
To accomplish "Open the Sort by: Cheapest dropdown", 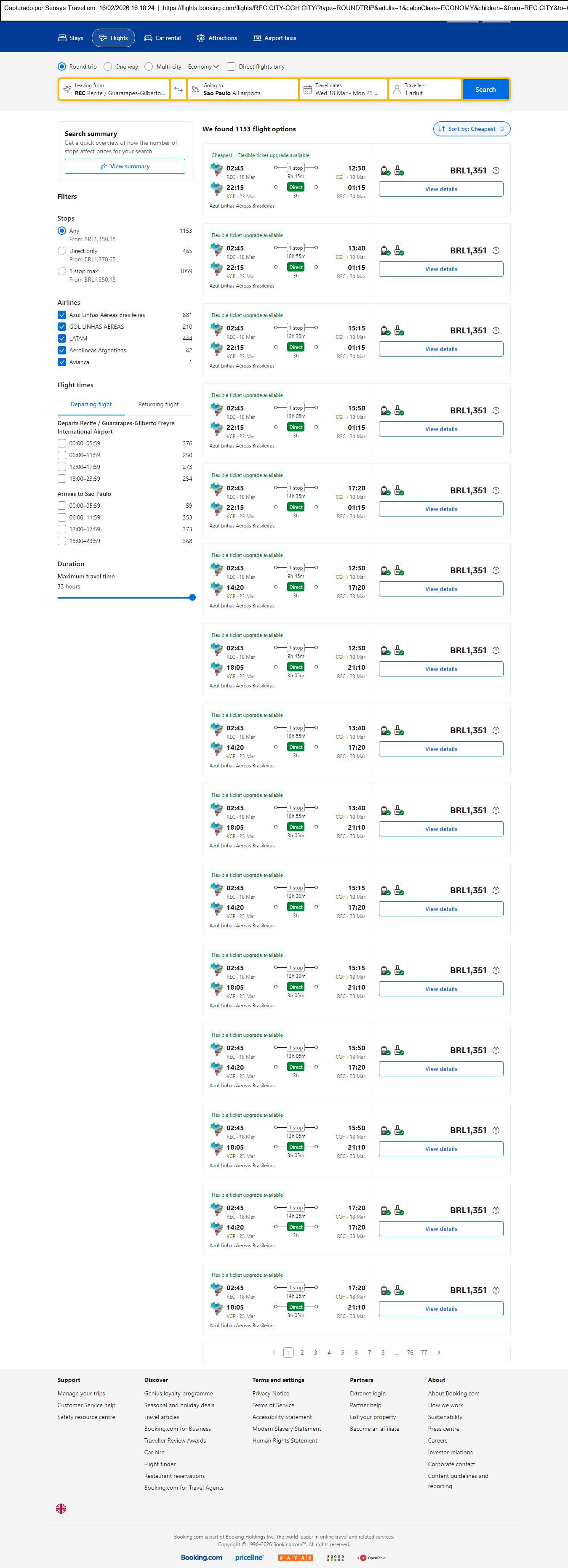I will [x=471, y=129].
